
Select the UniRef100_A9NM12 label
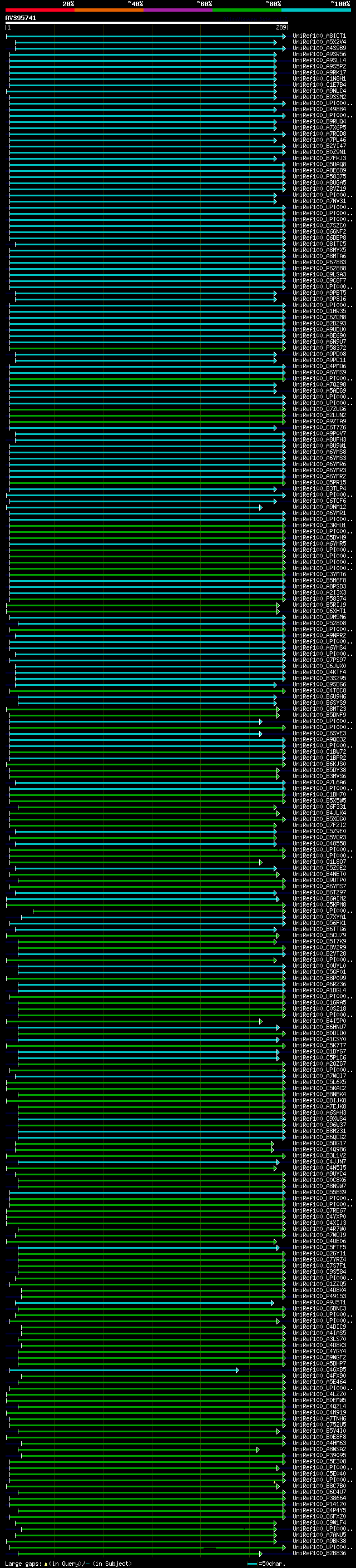(x=319, y=507)
